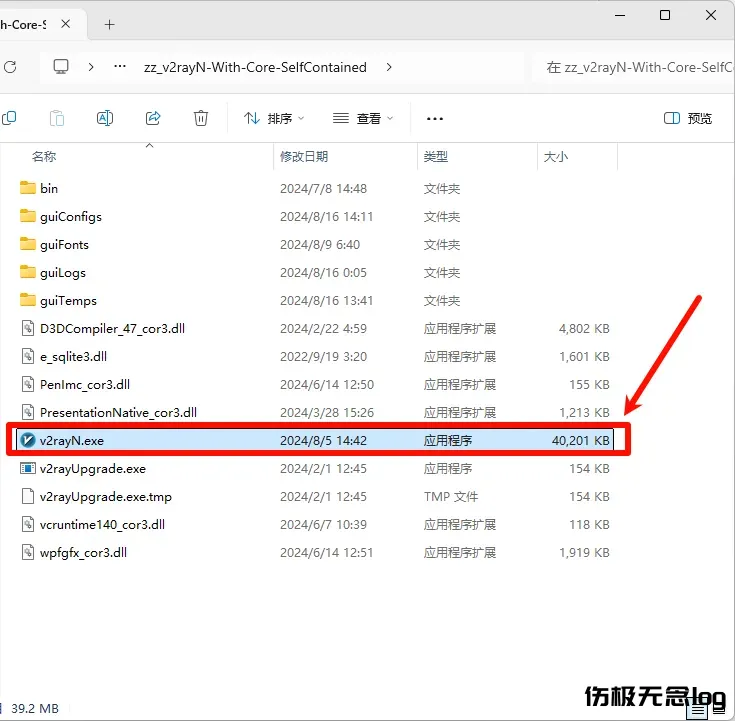This screenshot has height=721, width=735.
Task: Click the 40,201 KB size cell
Action: 581,440
